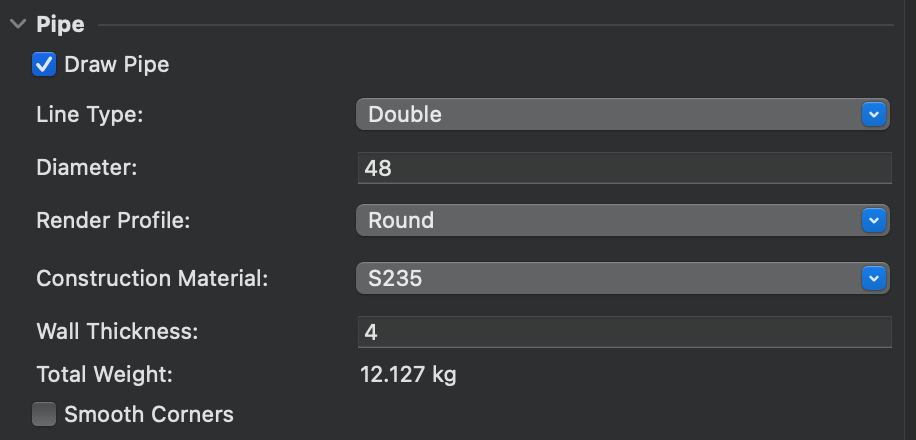
Task: Click the Construction Material label
Action: 152,278
